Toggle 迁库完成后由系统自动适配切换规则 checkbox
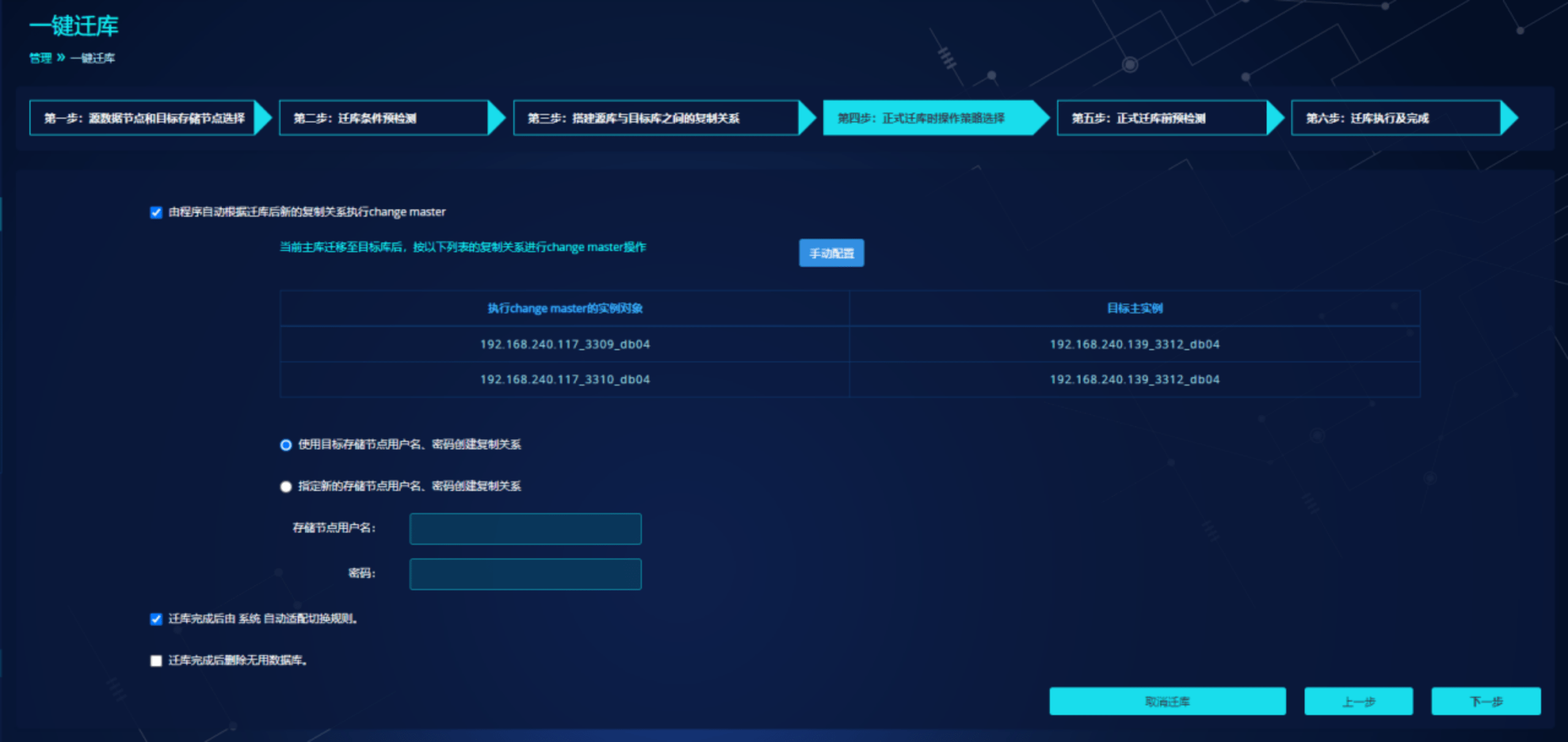The width and height of the screenshot is (1568, 742). point(156,619)
